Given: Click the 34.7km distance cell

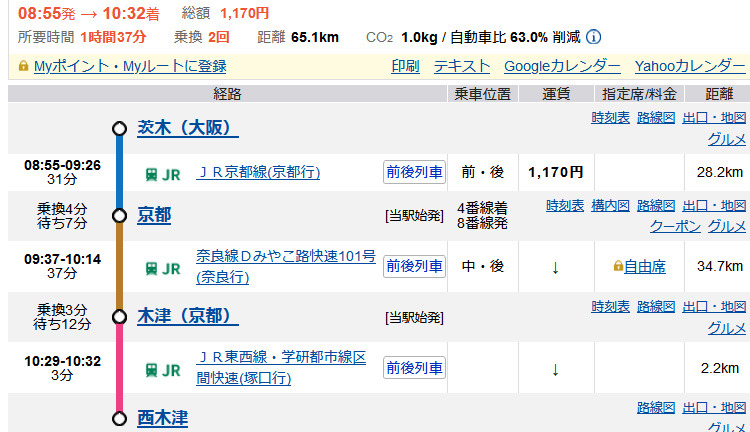Looking at the screenshot, I should pos(719,266).
